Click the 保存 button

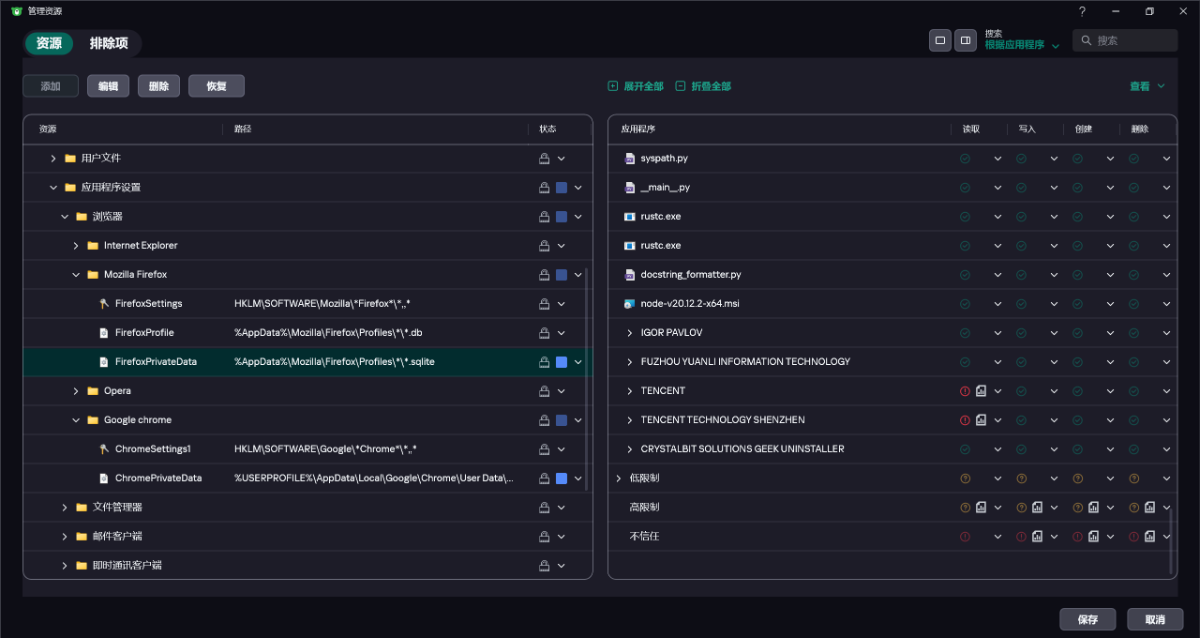point(1088,620)
